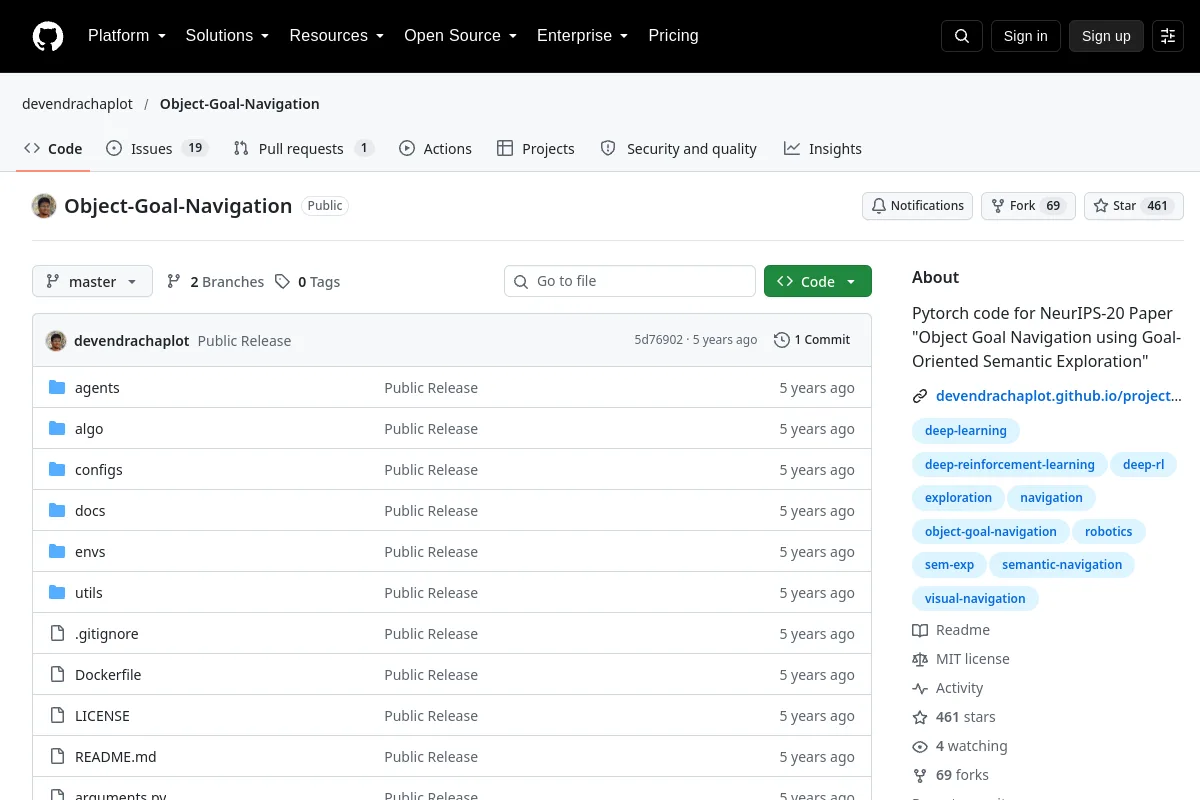Viewport: 1200px width, 800px height.
Task: Open commit hash 5d76902
Action: click(x=658, y=340)
